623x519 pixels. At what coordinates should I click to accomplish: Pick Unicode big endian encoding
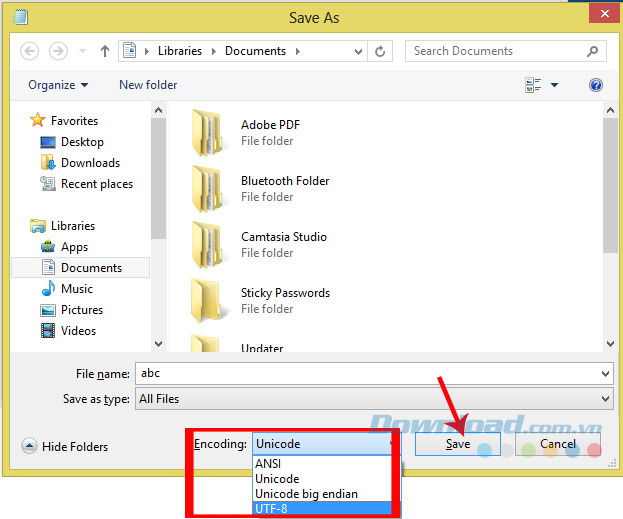click(306, 493)
